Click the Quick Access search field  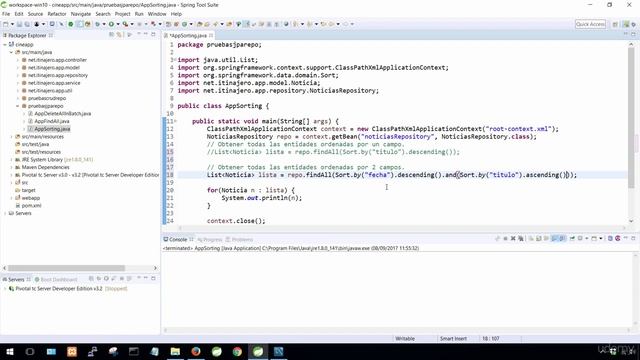(590, 24)
